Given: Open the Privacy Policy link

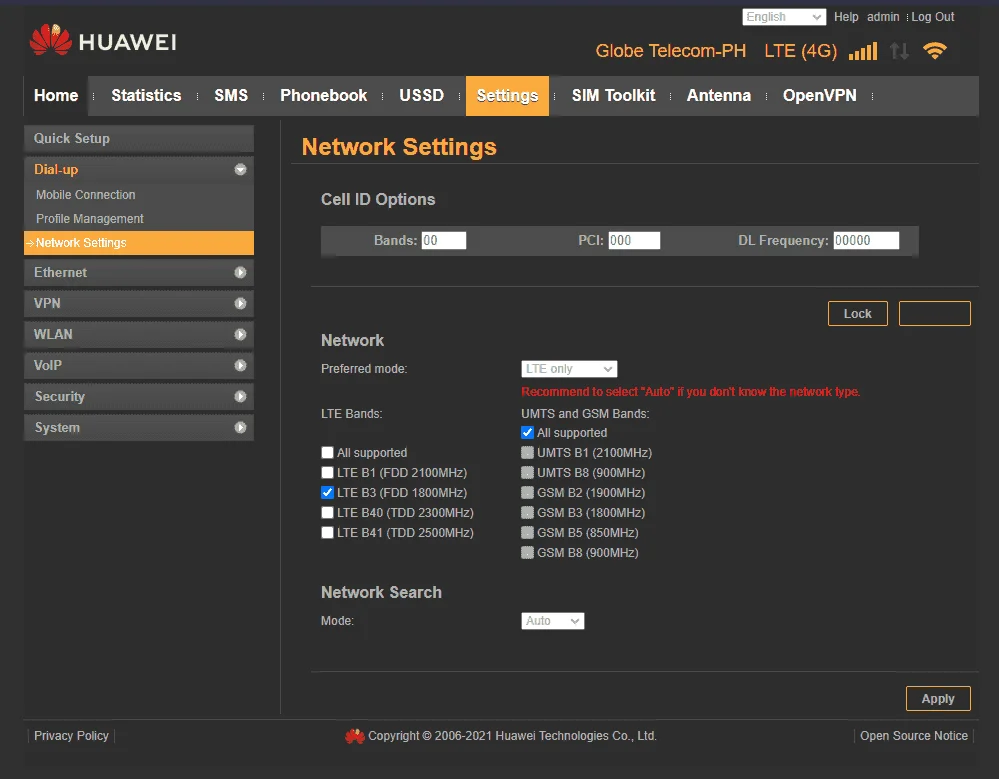Looking at the screenshot, I should [x=71, y=736].
